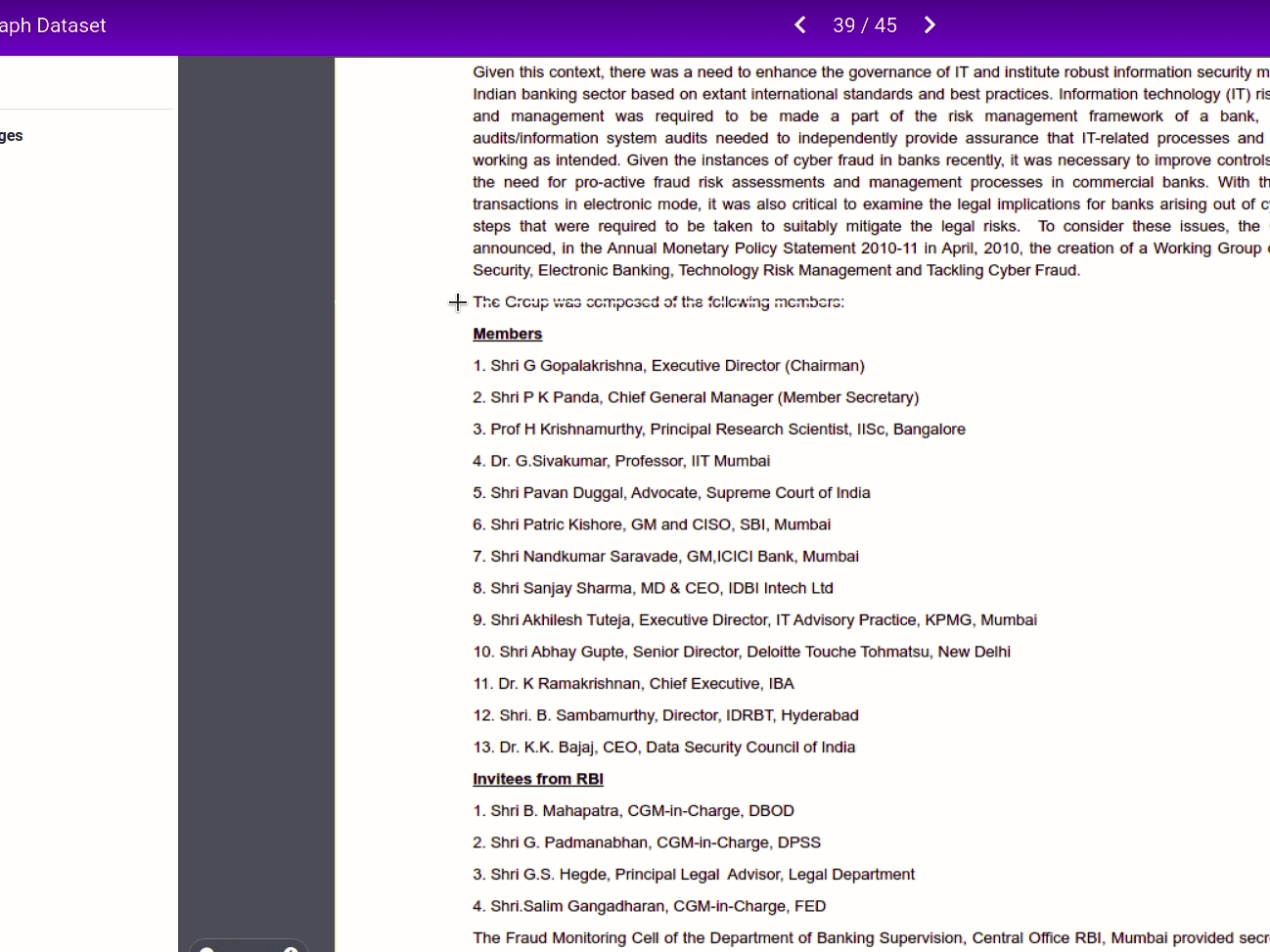1270x952 pixels.
Task: Click Shri Abhay Gupte Deloitte line
Action: point(742,652)
